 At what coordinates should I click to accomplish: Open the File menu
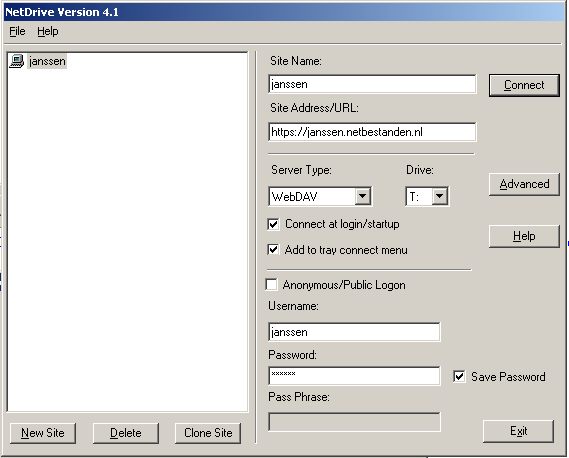[x=17, y=31]
